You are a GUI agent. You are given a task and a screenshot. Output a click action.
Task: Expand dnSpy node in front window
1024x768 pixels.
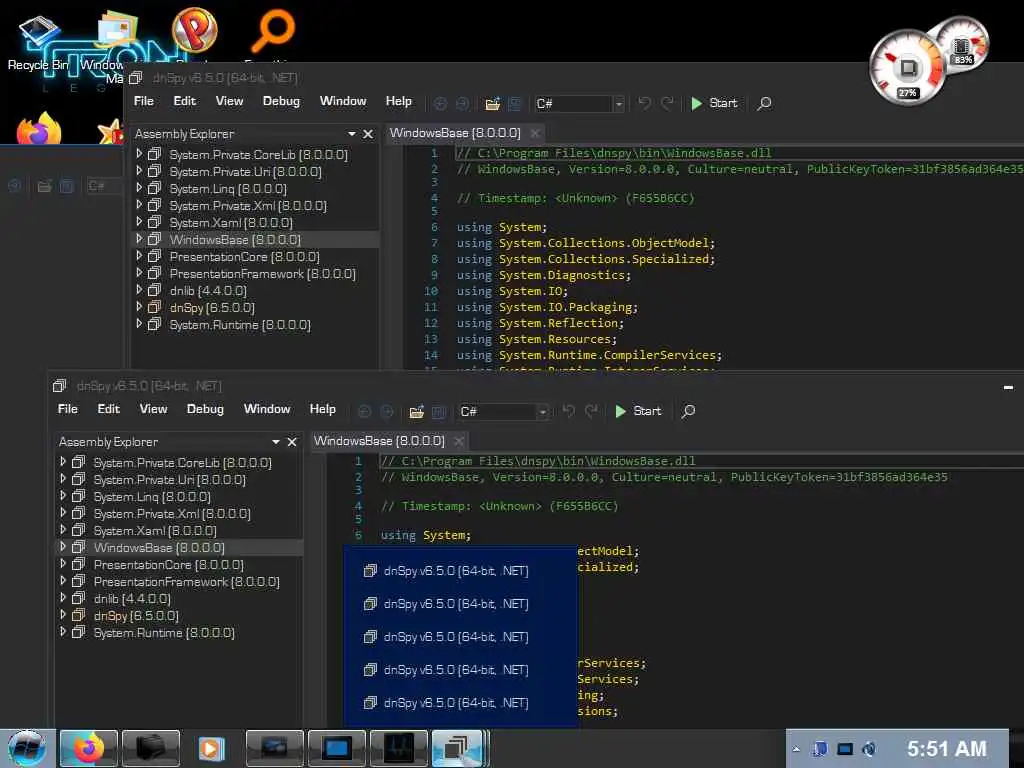(63, 615)
